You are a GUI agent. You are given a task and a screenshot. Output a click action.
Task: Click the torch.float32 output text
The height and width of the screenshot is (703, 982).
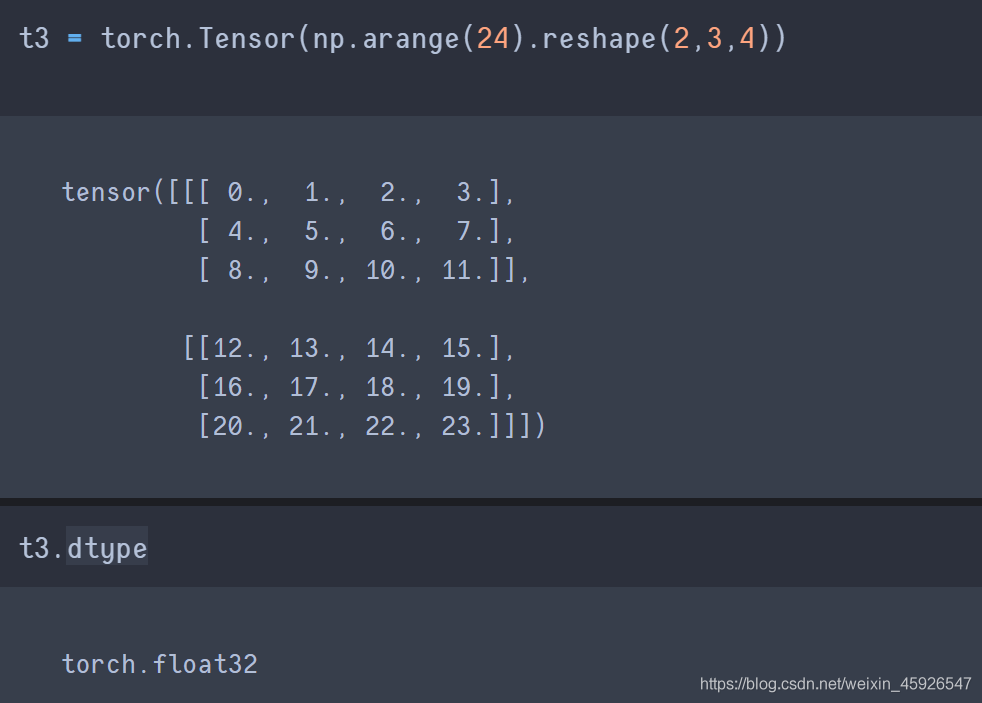pyautogui.click(x=160, y=664)
